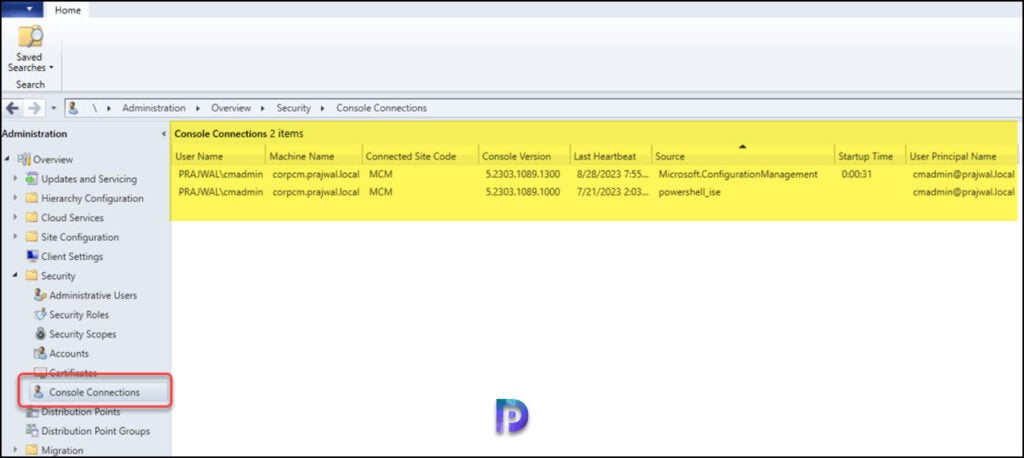This screenshot has width=1024, height=458.
Task: Click the Hierarchy Configuration folder icon
Action: point(31,198)
